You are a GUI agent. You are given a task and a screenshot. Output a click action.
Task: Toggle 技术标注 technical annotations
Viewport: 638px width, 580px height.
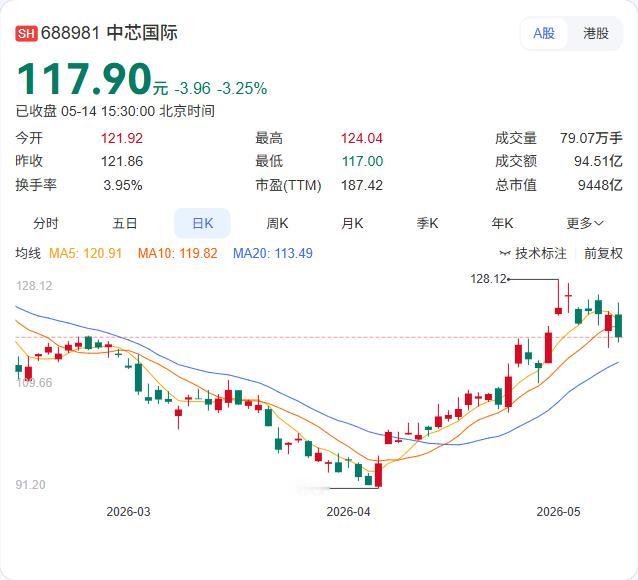pyautogui.click(x=533, y=253)
